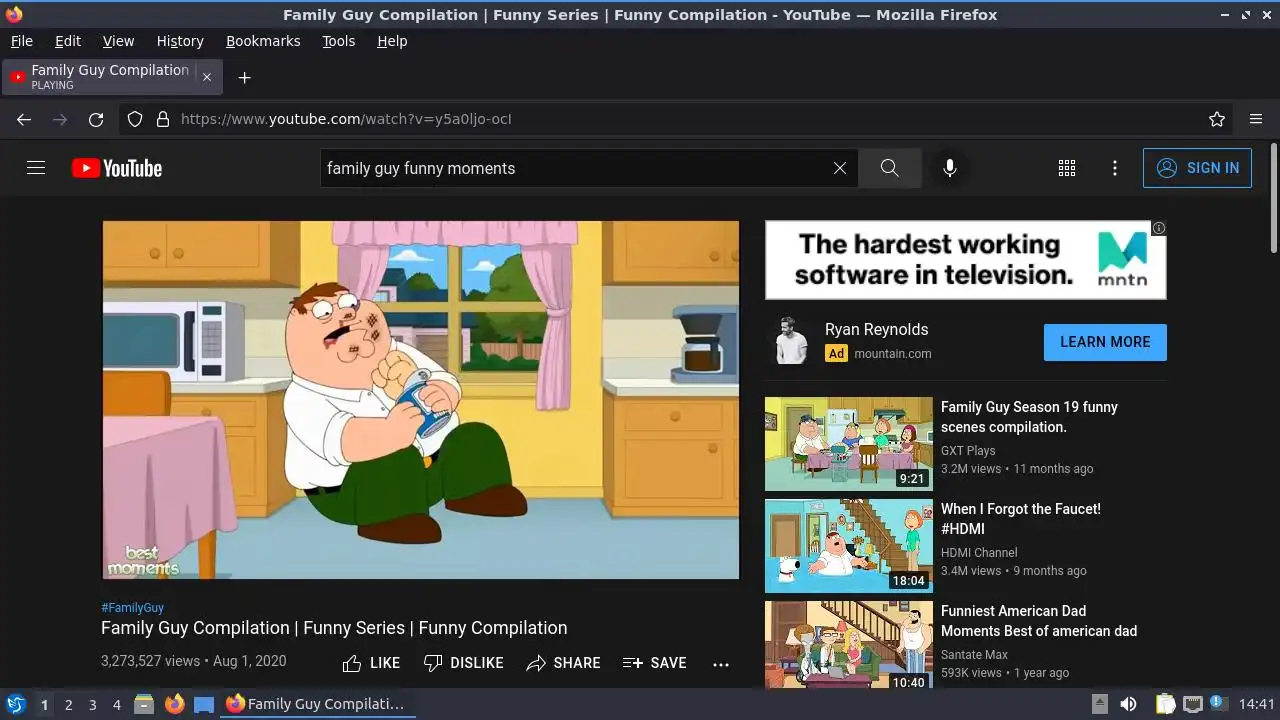Open the YouTube hamburger guide menu
The image size is (1280, 720).
coord(36,168)
